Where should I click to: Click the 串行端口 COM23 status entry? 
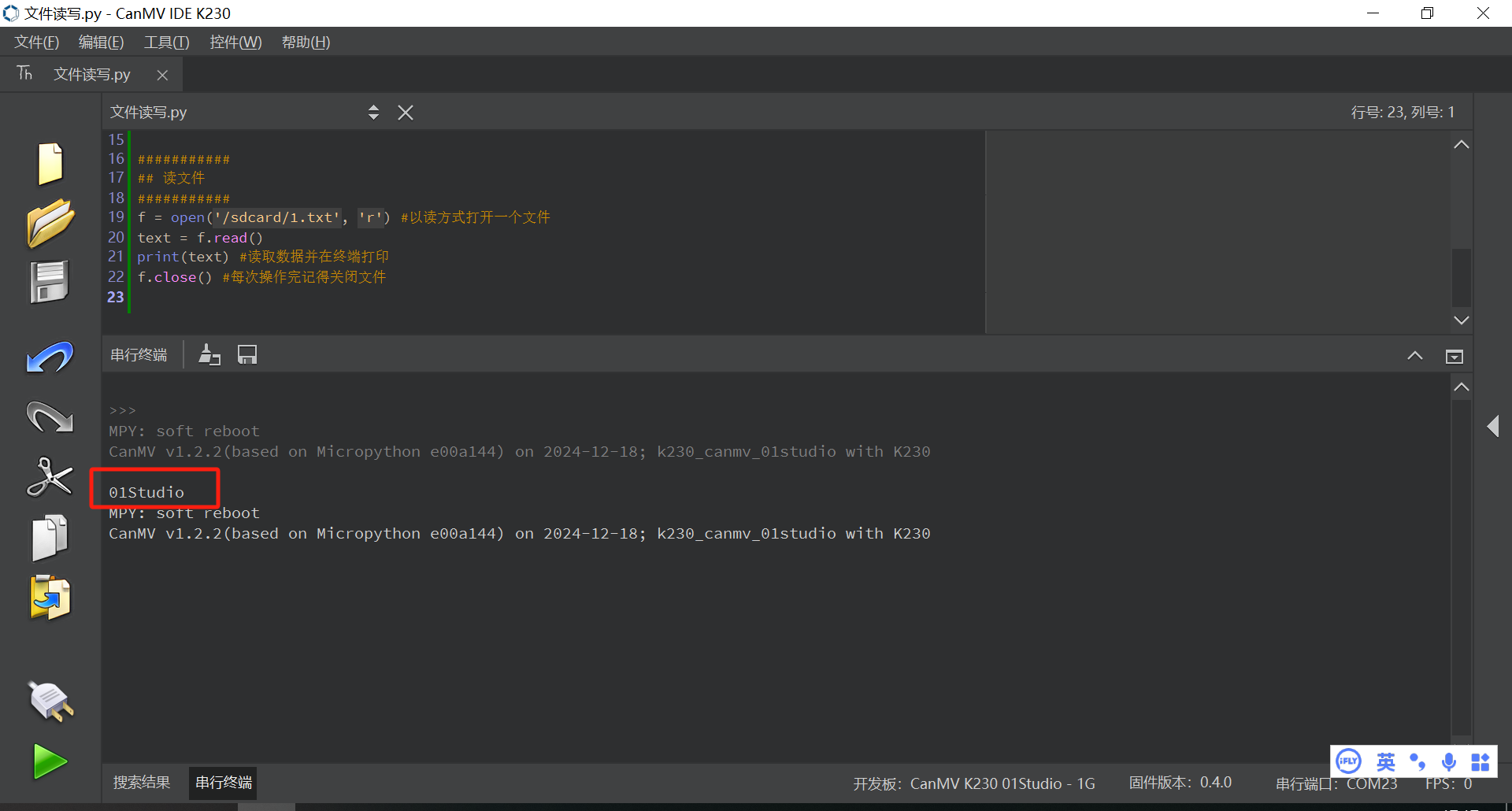coord(1336,783)
